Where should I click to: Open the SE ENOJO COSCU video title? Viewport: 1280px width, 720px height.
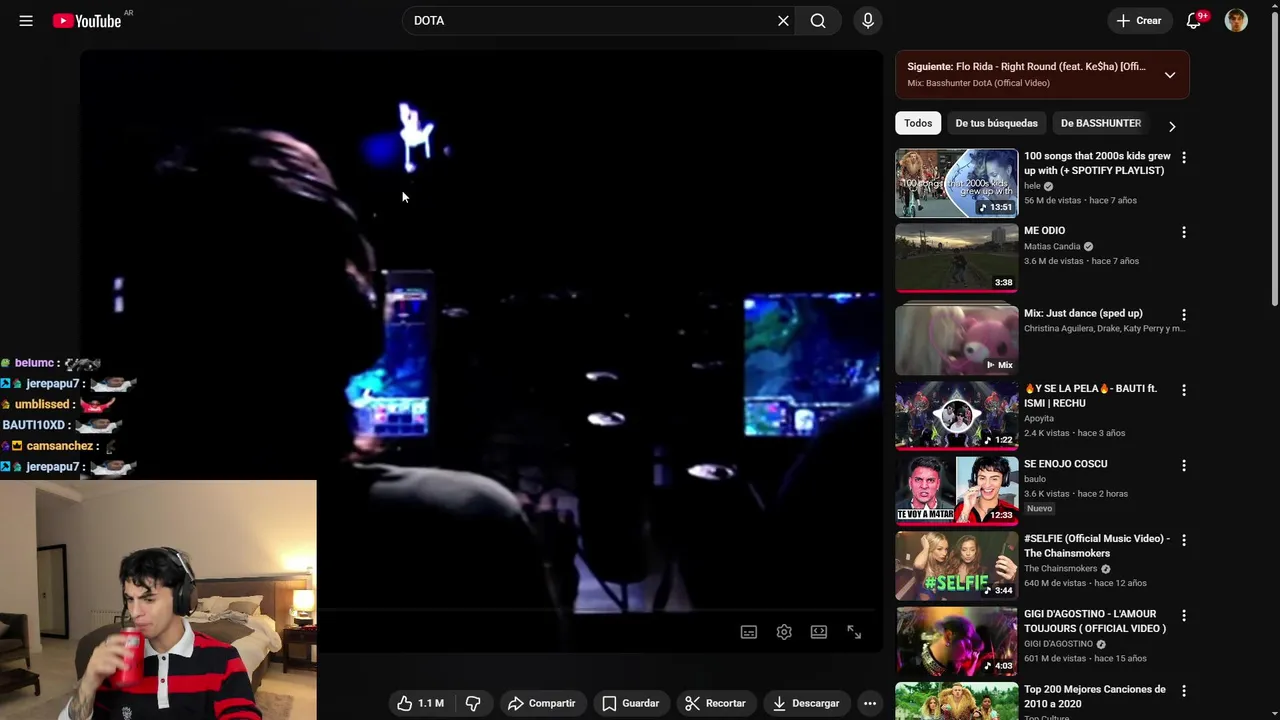tap(1065, 464)
